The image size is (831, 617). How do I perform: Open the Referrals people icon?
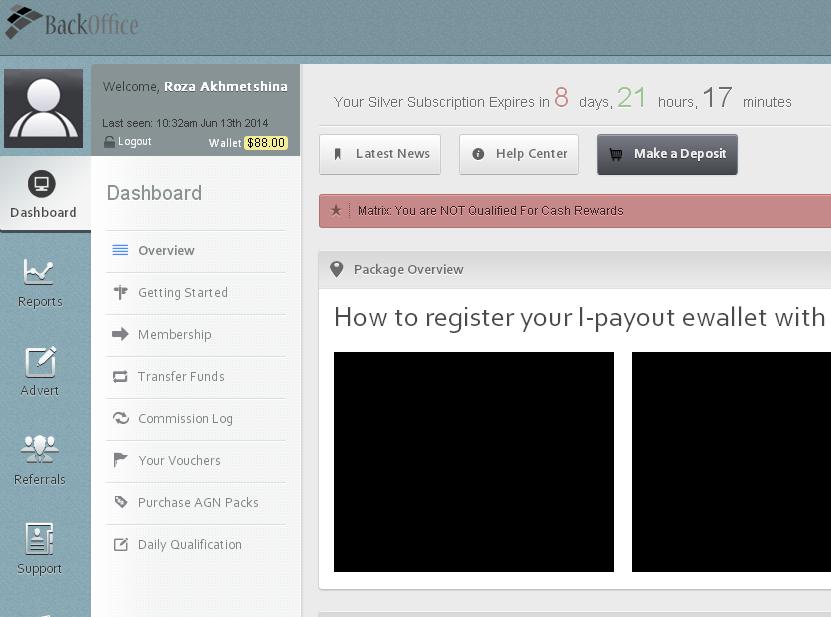(x=40, y=449)
